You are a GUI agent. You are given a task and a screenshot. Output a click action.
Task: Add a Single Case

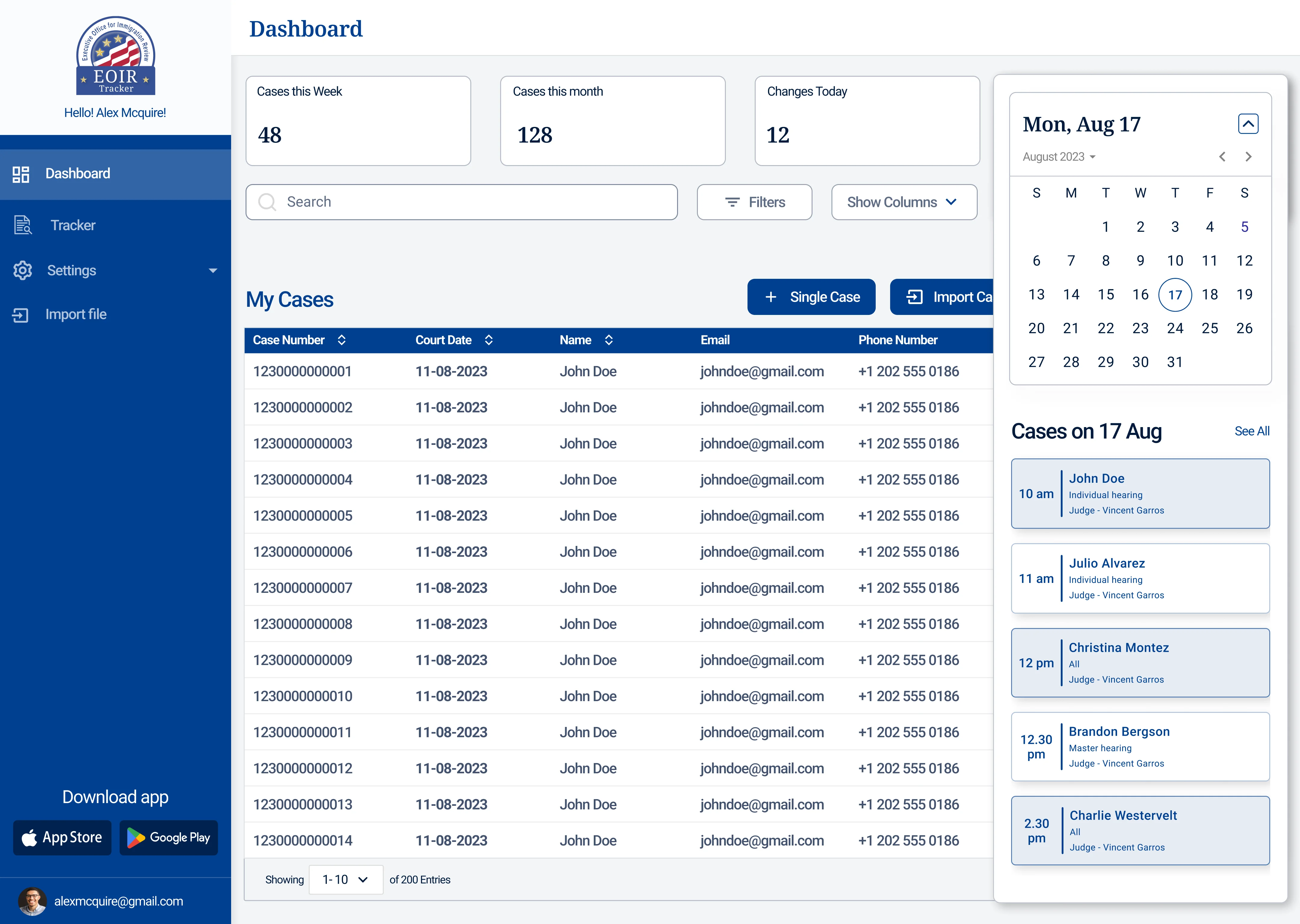[x=811, y=297]
